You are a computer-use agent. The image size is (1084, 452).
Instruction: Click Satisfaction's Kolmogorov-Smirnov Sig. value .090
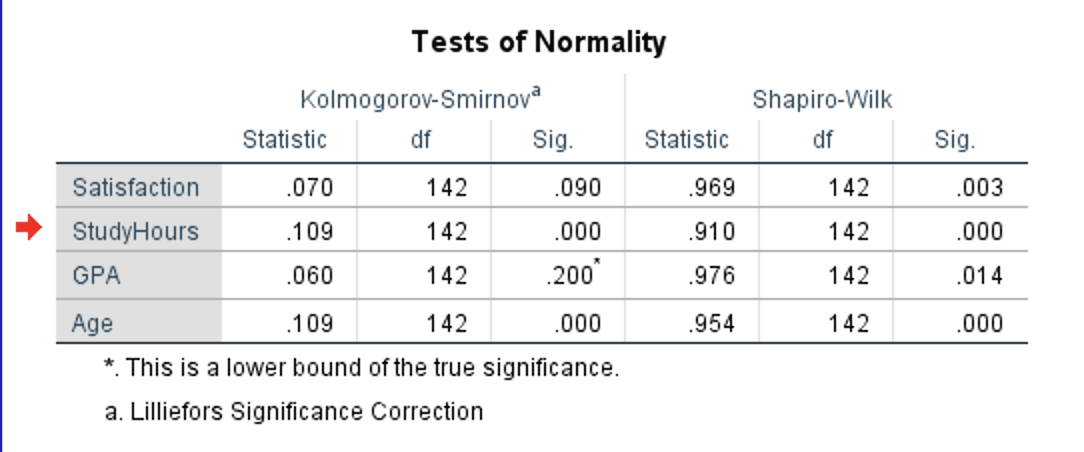pyautogui.click(x=577, y=187)
